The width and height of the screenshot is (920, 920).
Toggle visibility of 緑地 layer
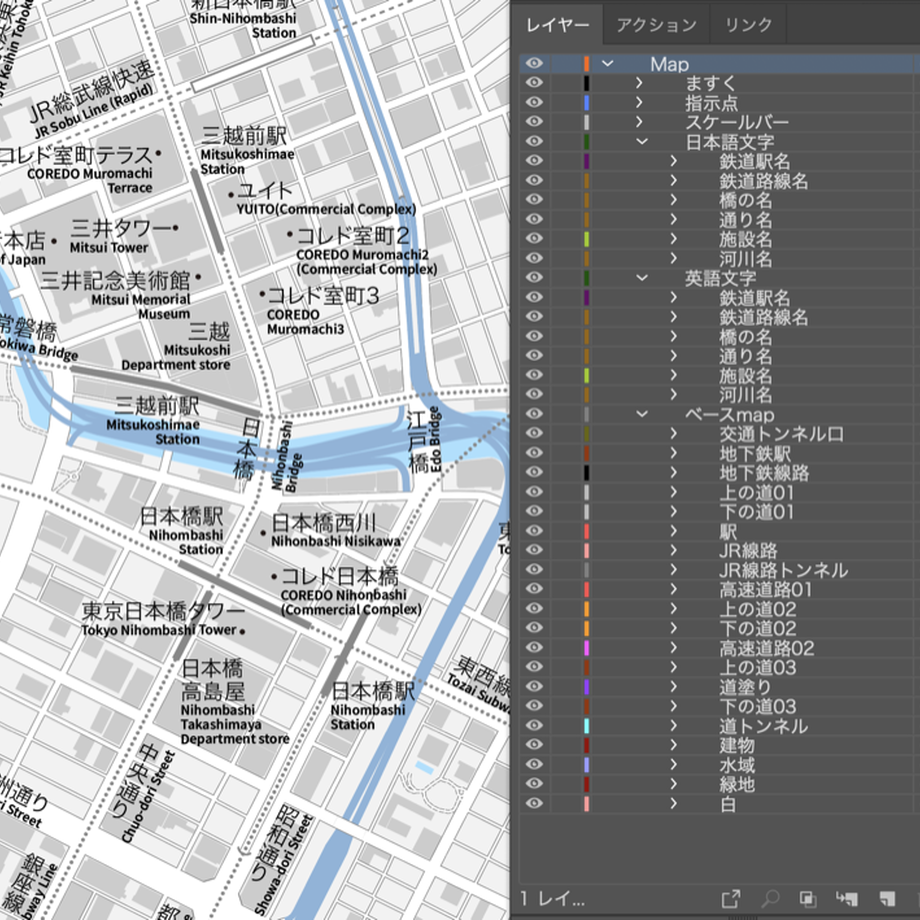(x=534, y=784)
